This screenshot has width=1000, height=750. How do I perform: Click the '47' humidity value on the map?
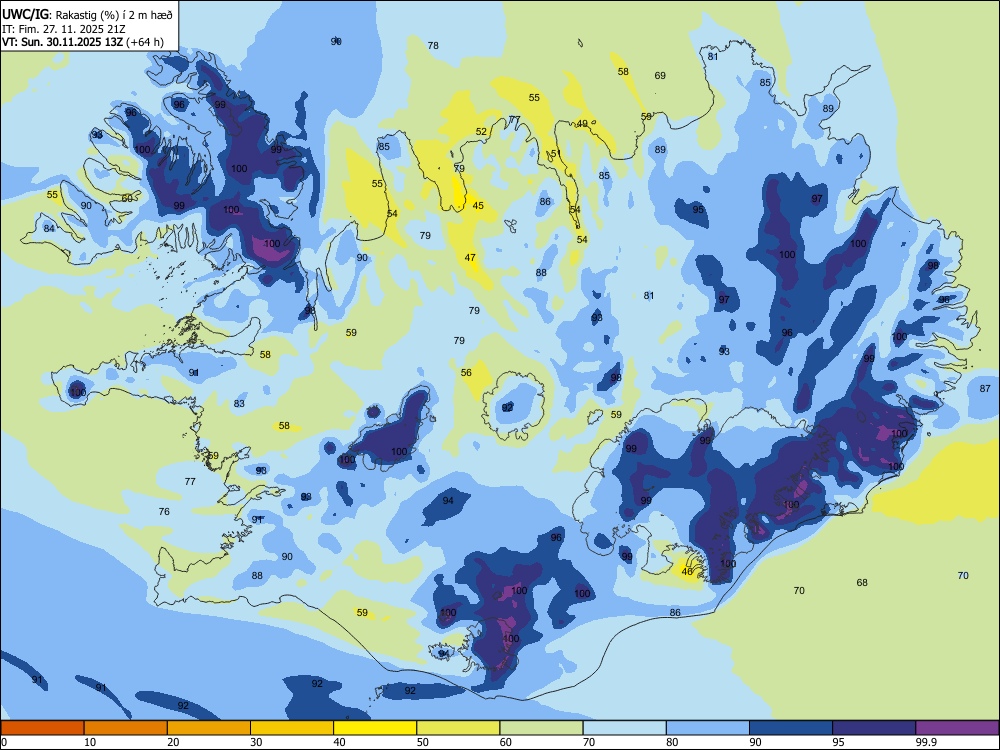click(470, 258)
